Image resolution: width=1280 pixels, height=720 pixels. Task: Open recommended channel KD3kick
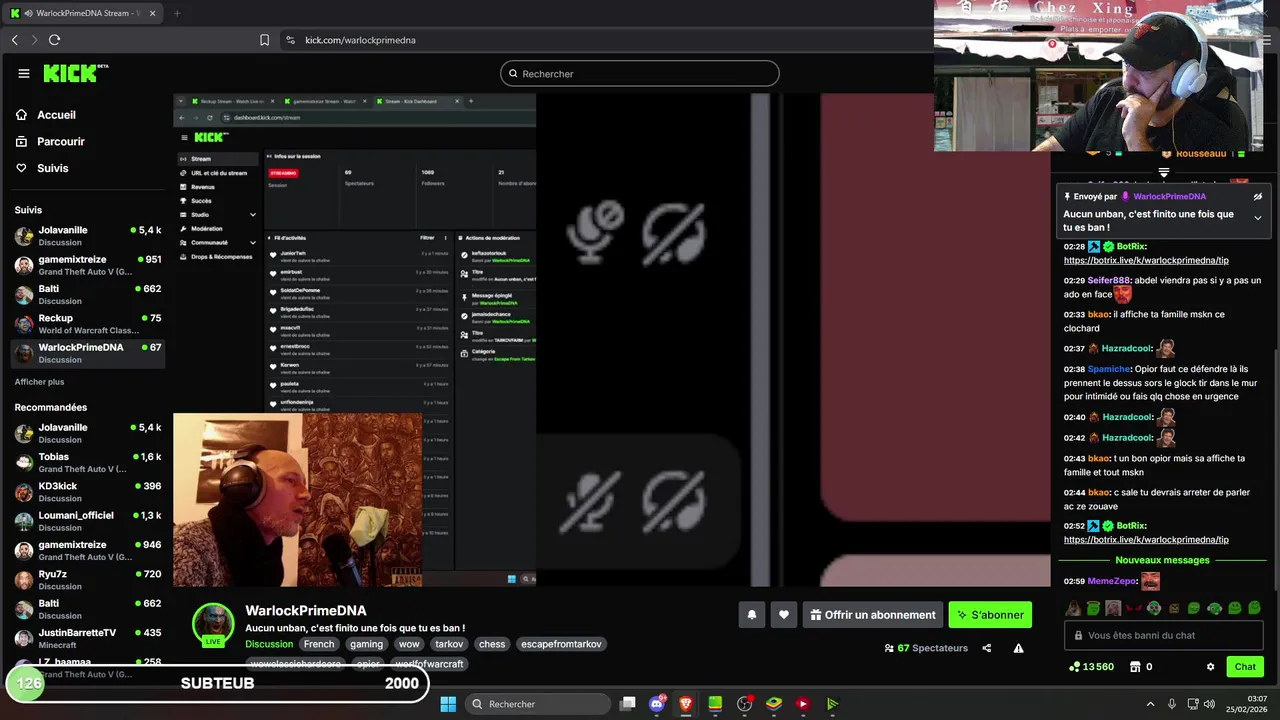pos(87,492)
